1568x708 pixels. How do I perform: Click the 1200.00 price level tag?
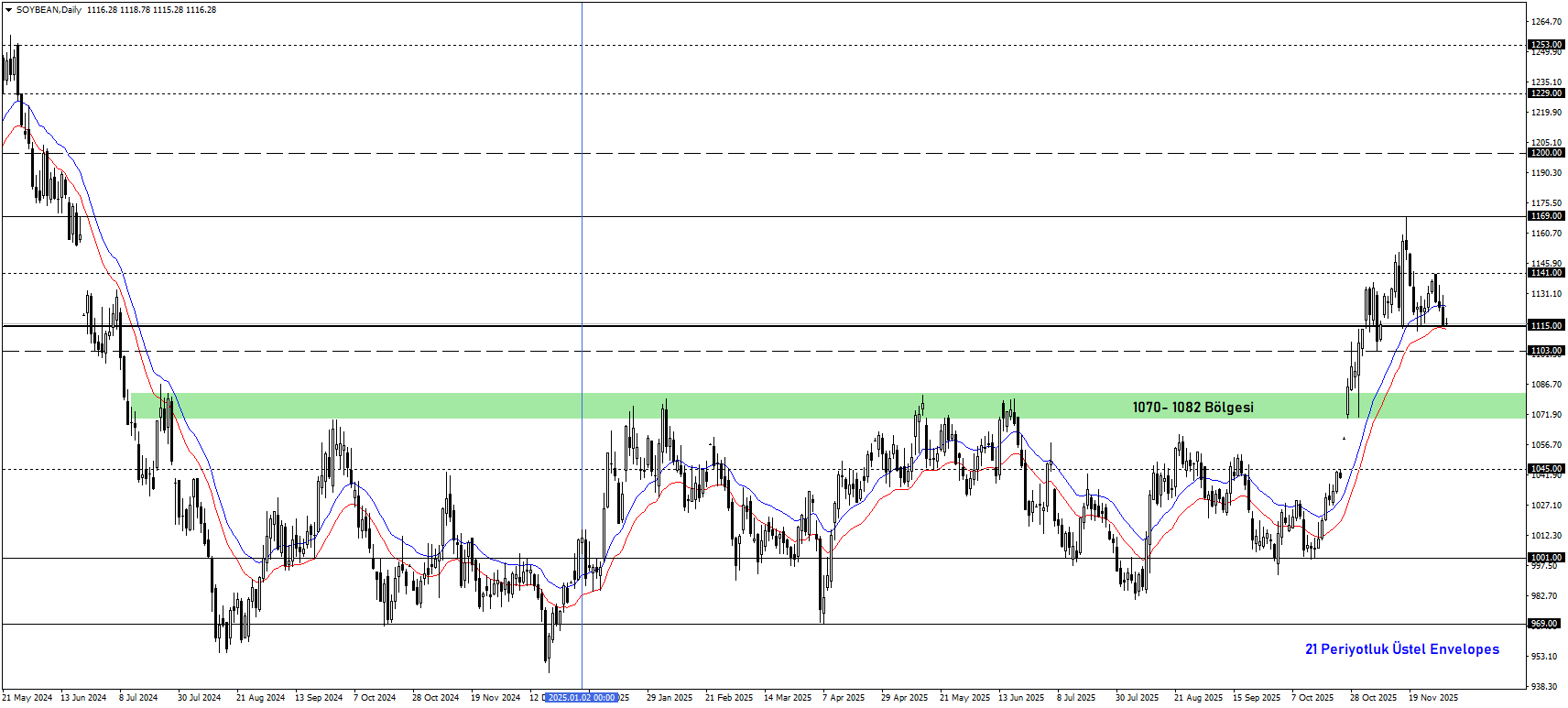(1546, 153)
